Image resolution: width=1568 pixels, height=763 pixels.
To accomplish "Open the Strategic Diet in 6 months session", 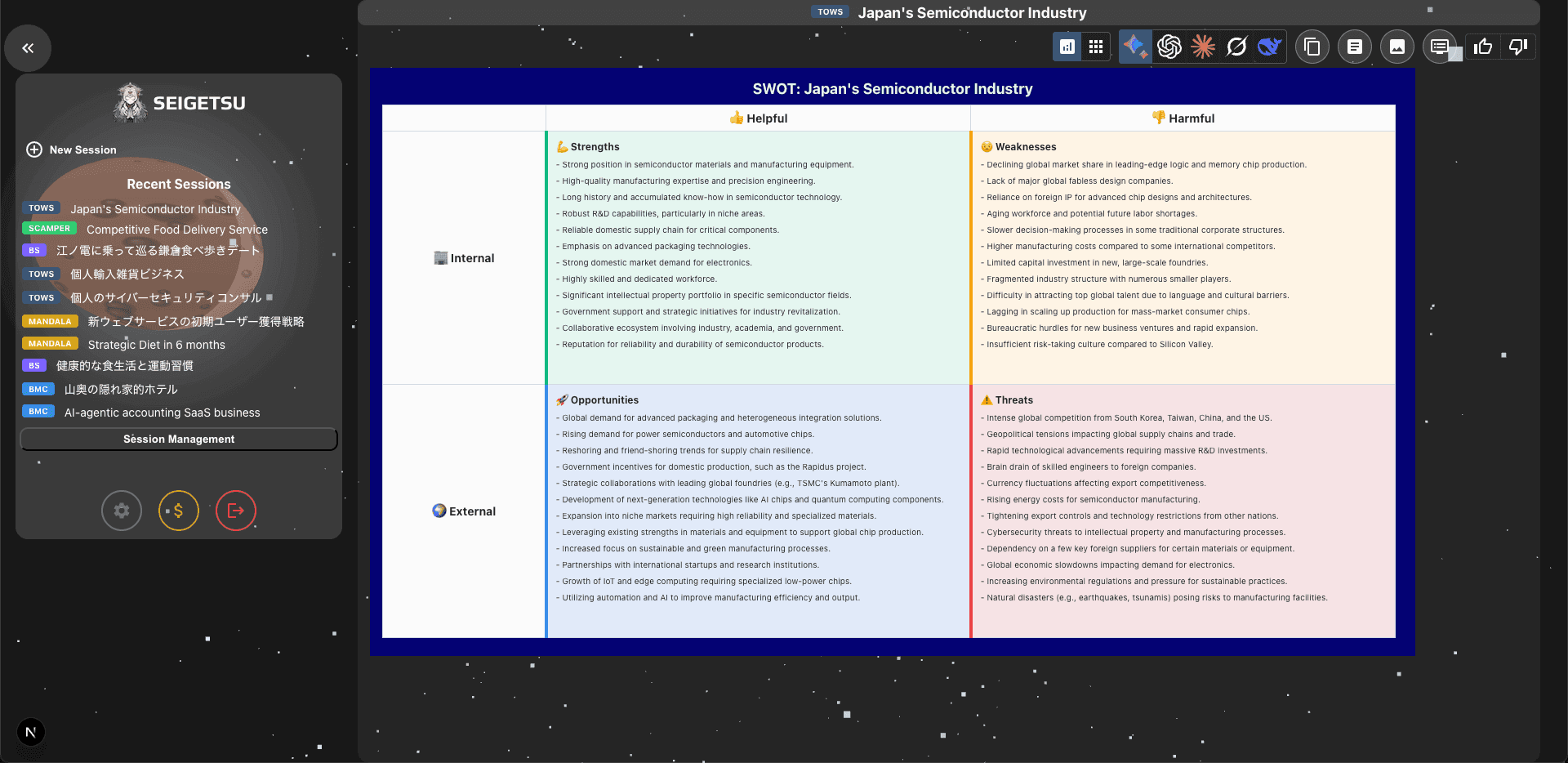I will [156, 345].
